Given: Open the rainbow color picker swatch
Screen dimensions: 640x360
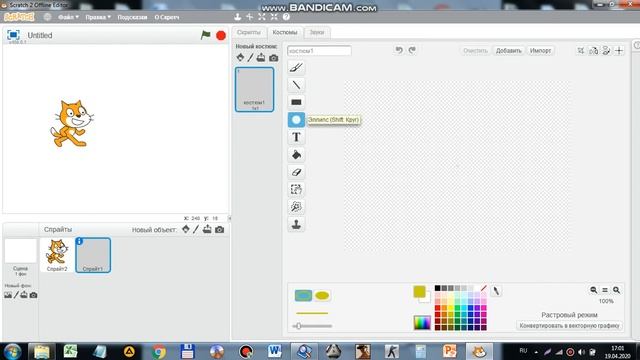Looking at the screenshot, I should [x=422, y=322].
